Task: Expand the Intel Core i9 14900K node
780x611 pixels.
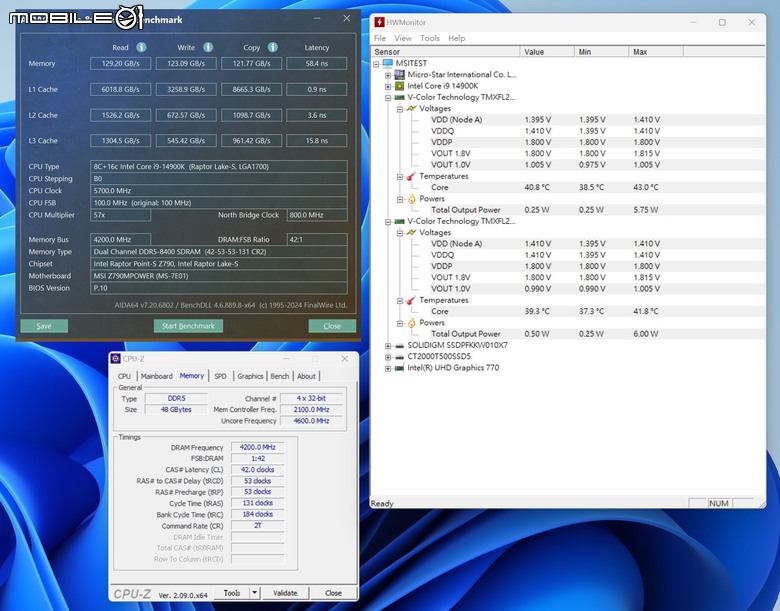Action: coord(388,87)
